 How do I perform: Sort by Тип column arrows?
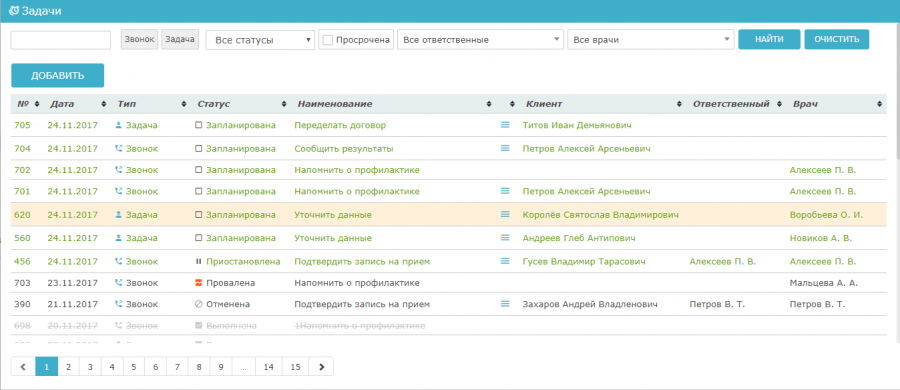(184, 104)
